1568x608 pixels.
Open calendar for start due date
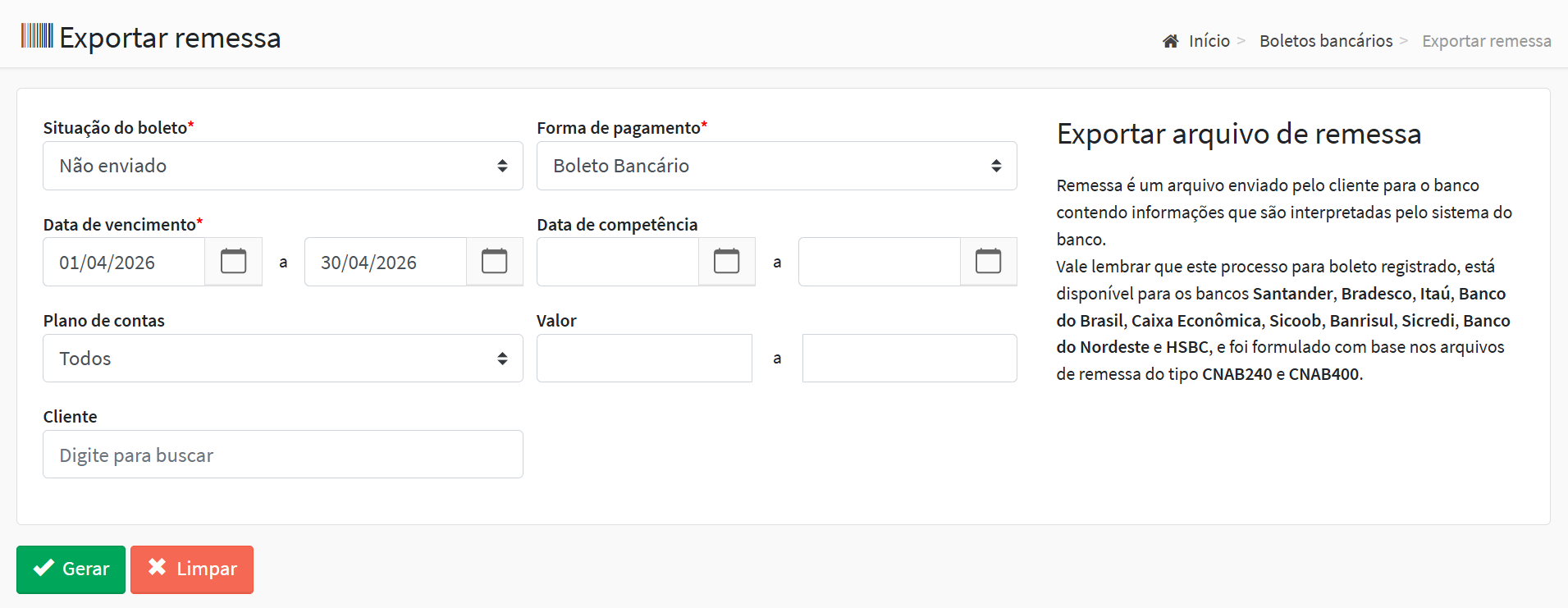pyautogui.click(x=233, y=262)
